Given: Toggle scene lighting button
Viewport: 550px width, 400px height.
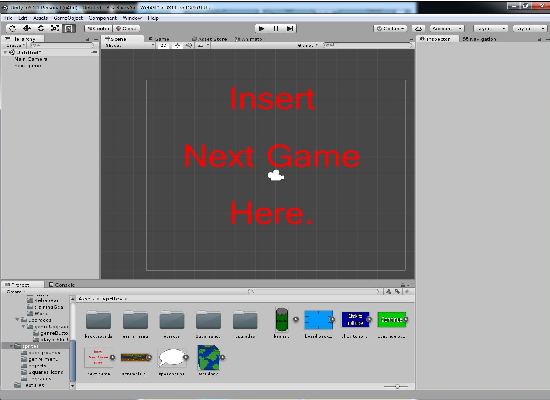Looking at the screenshot, I should [177, 46].
